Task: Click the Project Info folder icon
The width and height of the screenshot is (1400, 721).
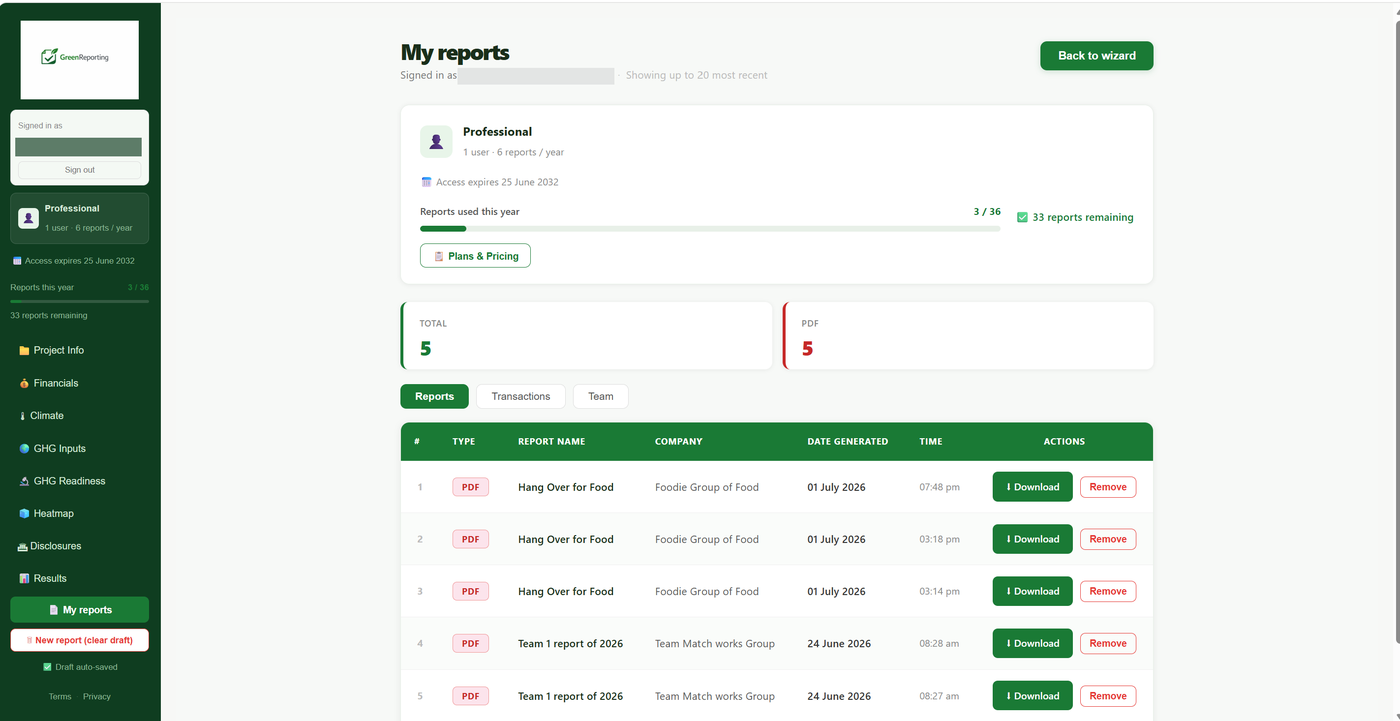Action: tap(24, 351)
